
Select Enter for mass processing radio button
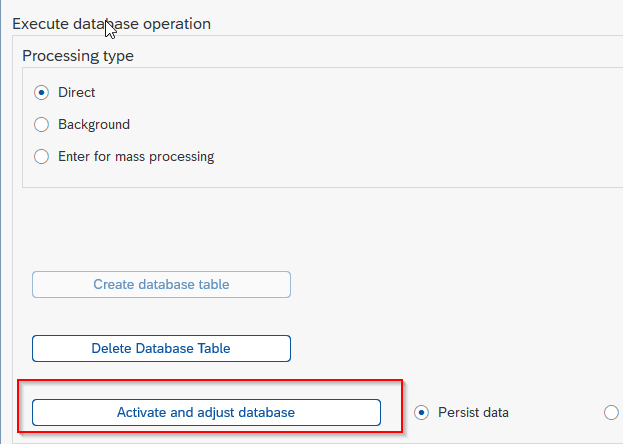click(41, 156)
